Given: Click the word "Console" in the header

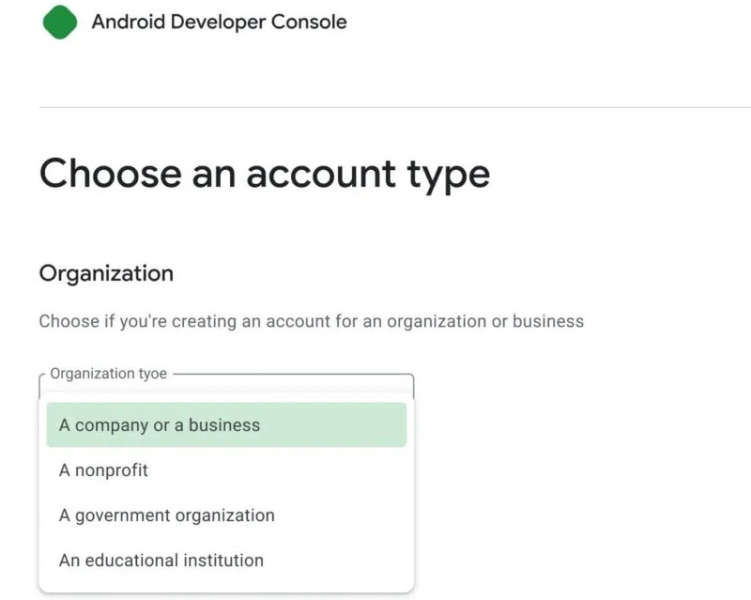Looking at the screenshot, I should point(310,22).
